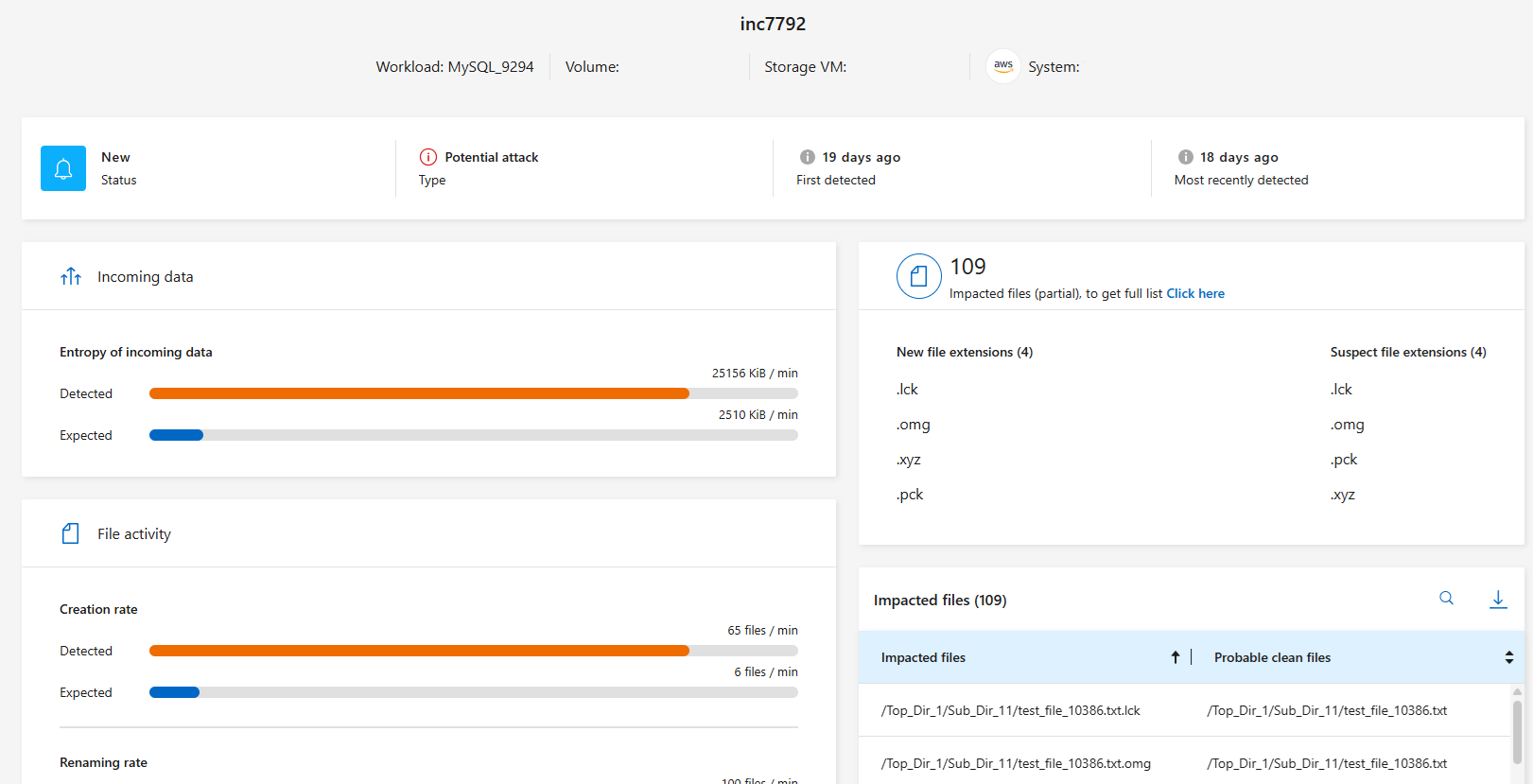Click the impacted files table scrollbar
The image size is (1533, 784).
tap(1517, 730)
